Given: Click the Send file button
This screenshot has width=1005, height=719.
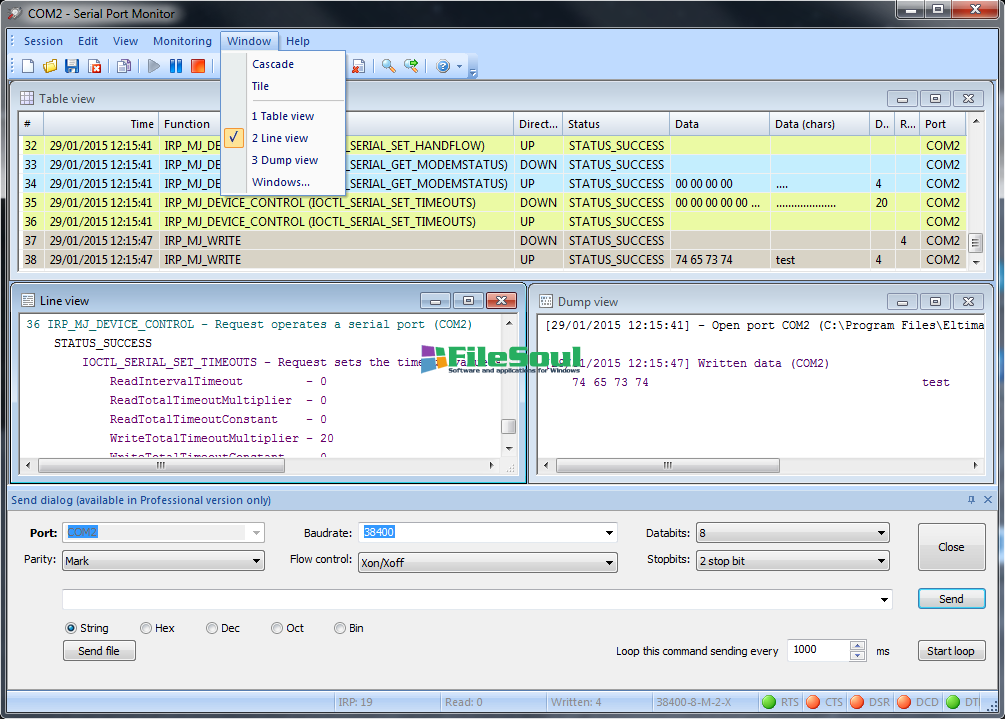Looking at the screenshot, I should tap(99, 651).
